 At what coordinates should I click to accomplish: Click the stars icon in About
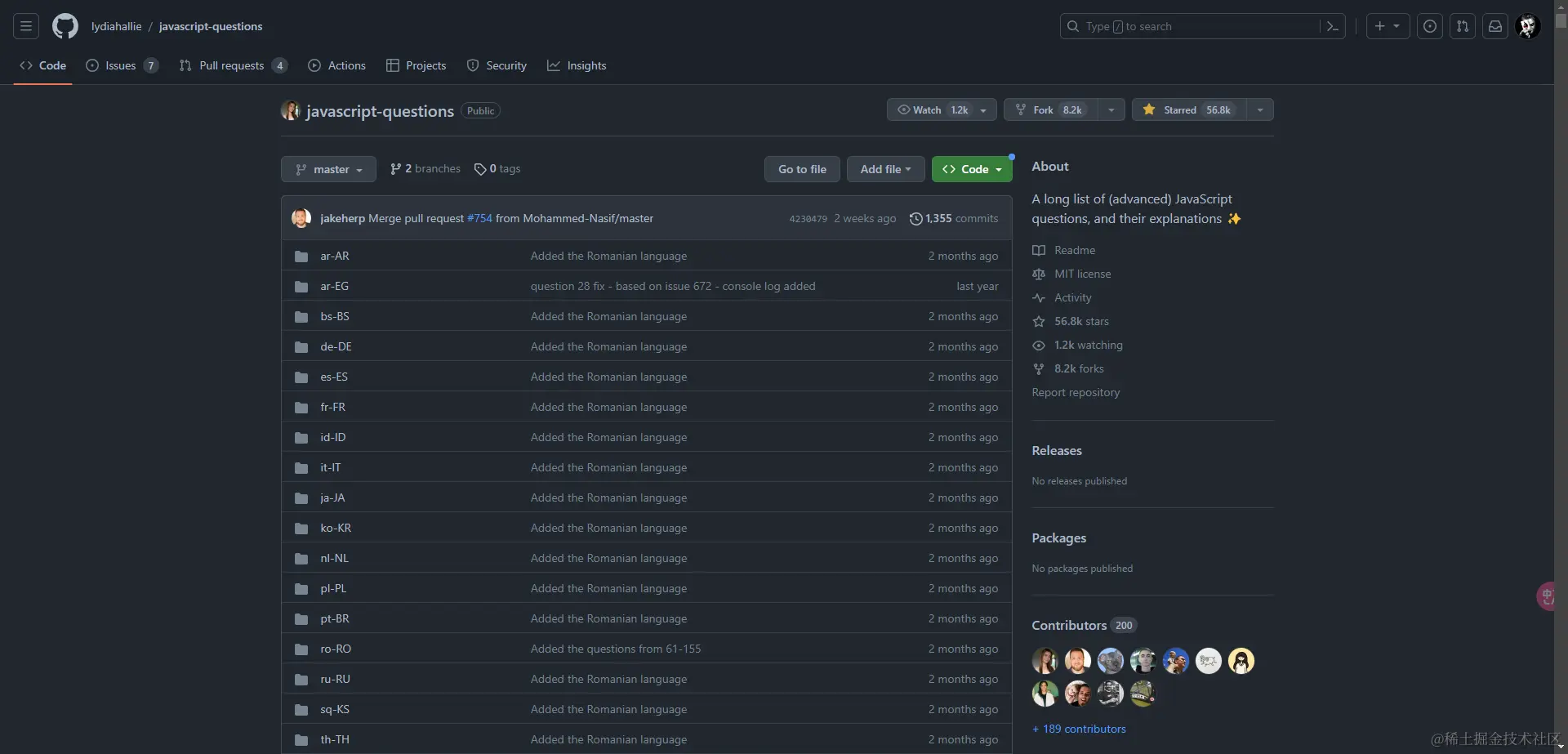coord(1039,322)
